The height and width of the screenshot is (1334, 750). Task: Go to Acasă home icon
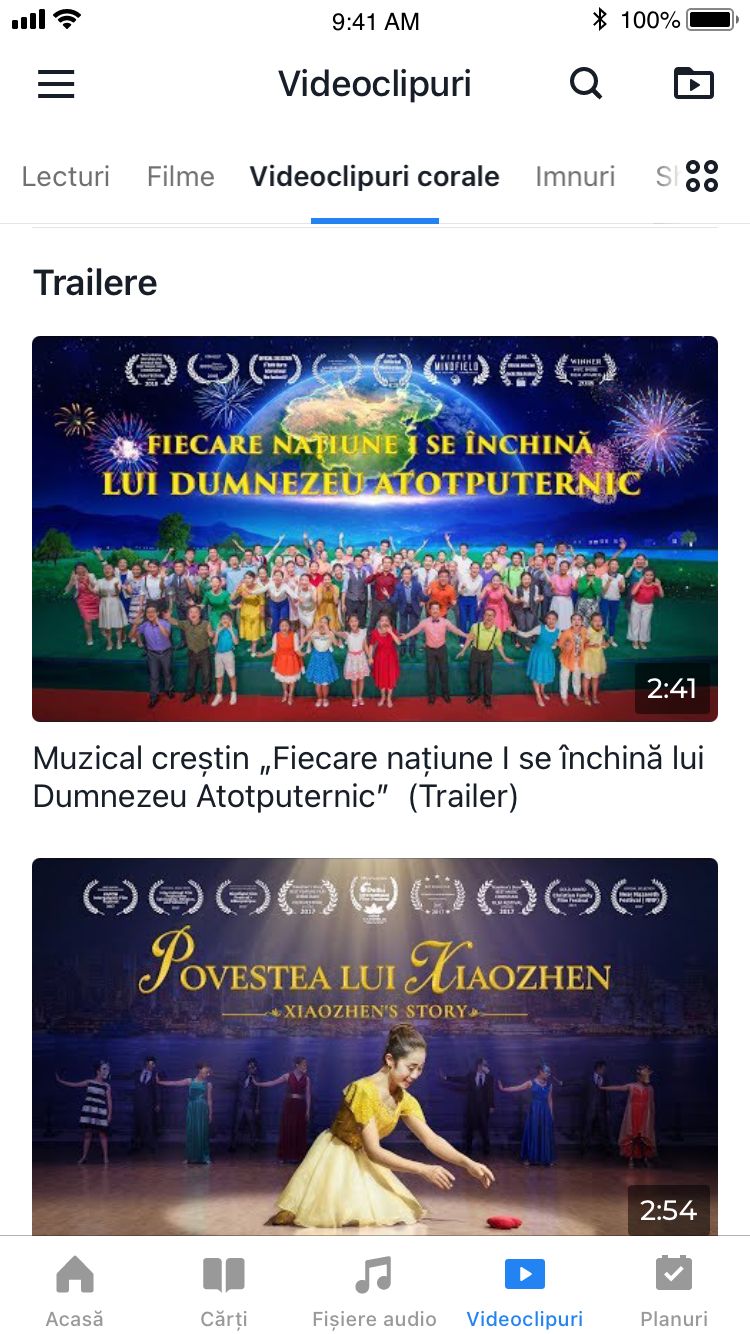coord(75,1274)
